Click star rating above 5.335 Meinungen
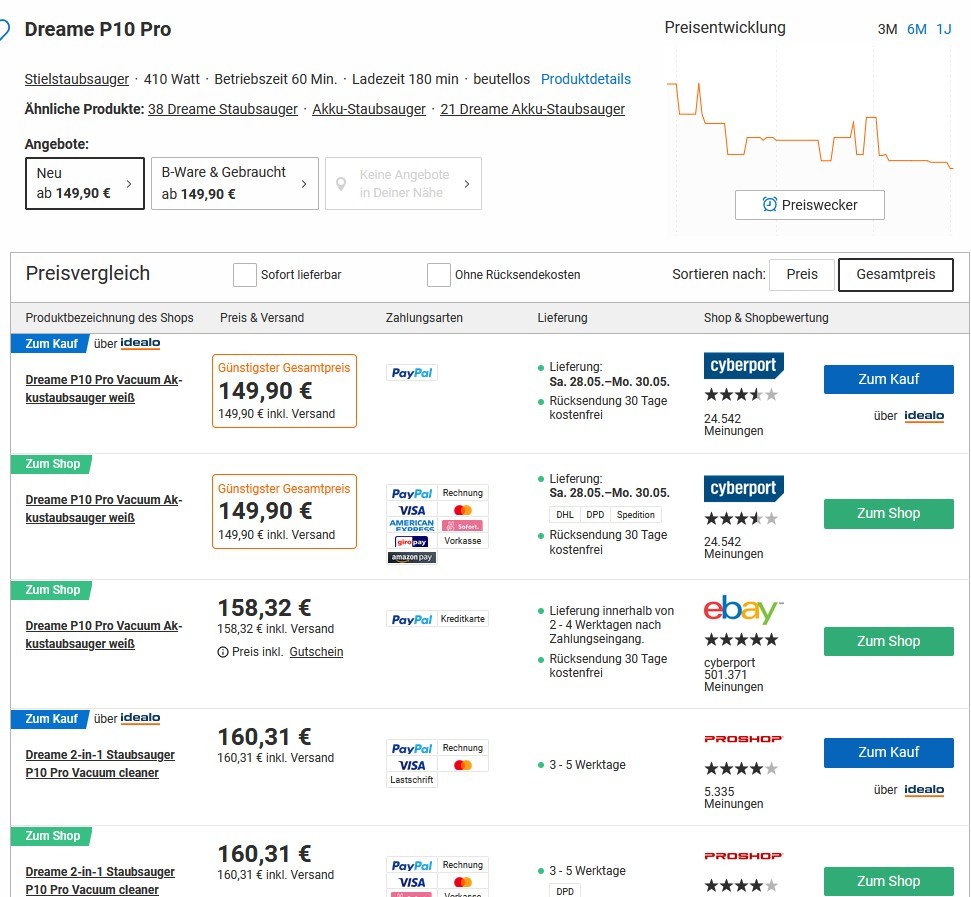Image resolution: width=971 pixels, height=897 pixels. pos(741,769)
